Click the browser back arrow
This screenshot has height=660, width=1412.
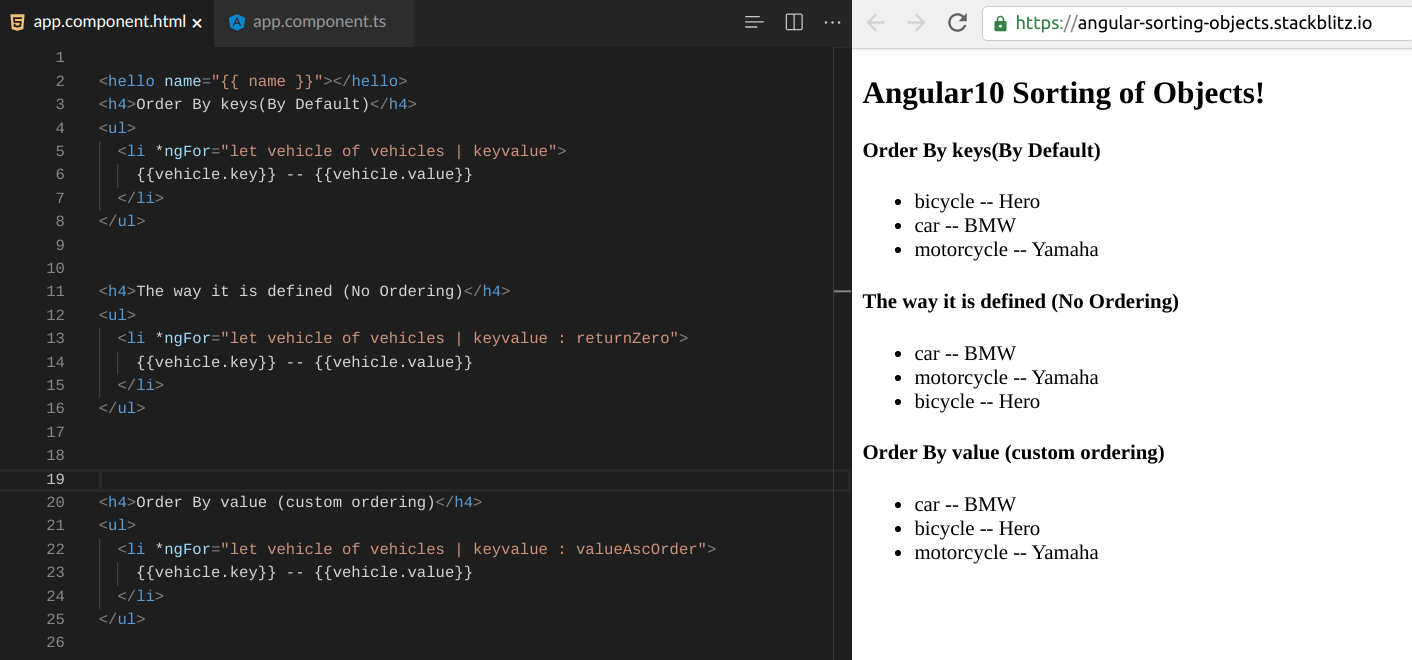pyautogui.click(x=876, y=23)
